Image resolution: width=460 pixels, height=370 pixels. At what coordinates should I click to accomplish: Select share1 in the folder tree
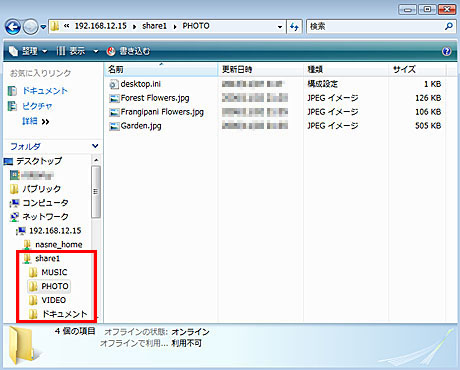[47, 258]
